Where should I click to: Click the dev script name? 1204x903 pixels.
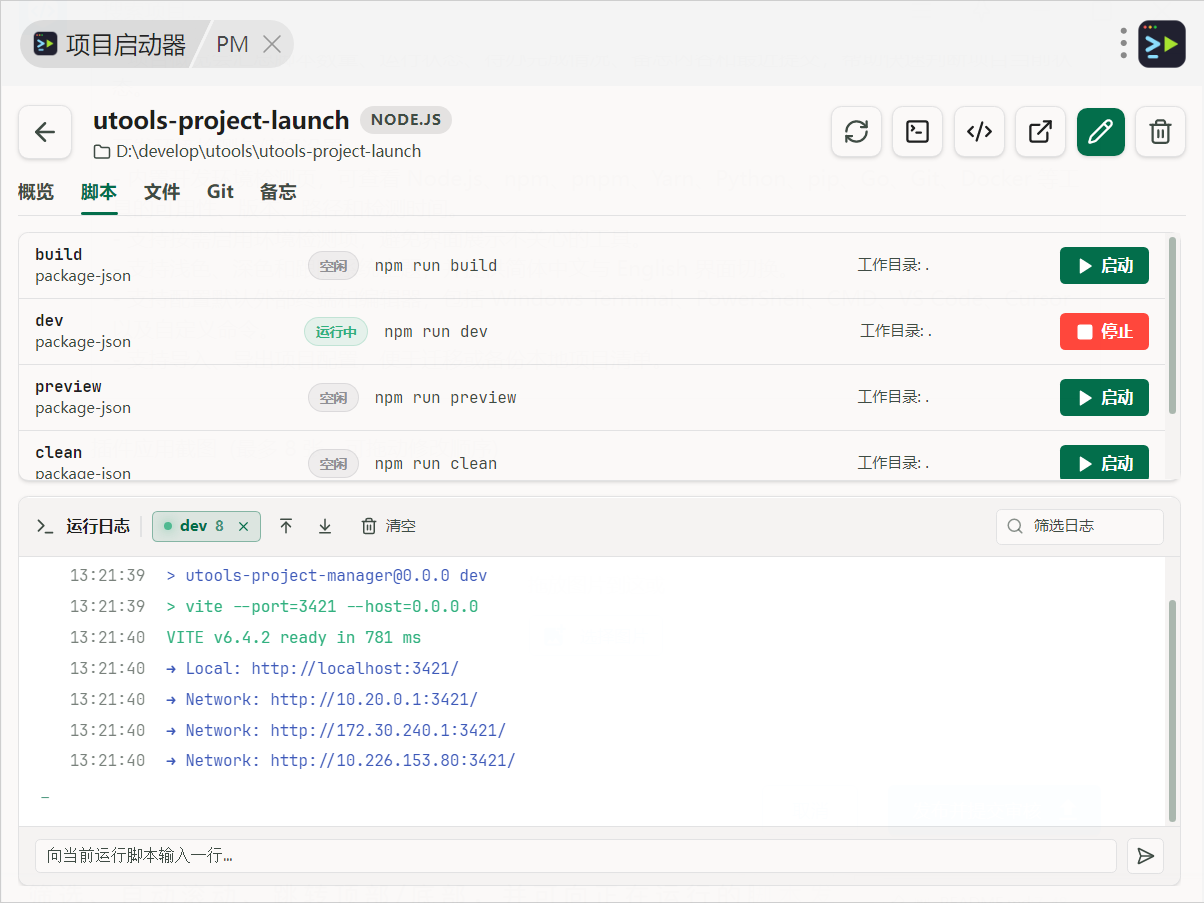click(49, 321)
